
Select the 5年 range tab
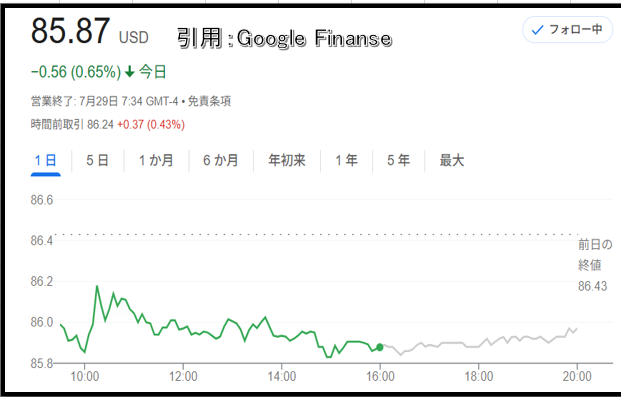point(398,160)
